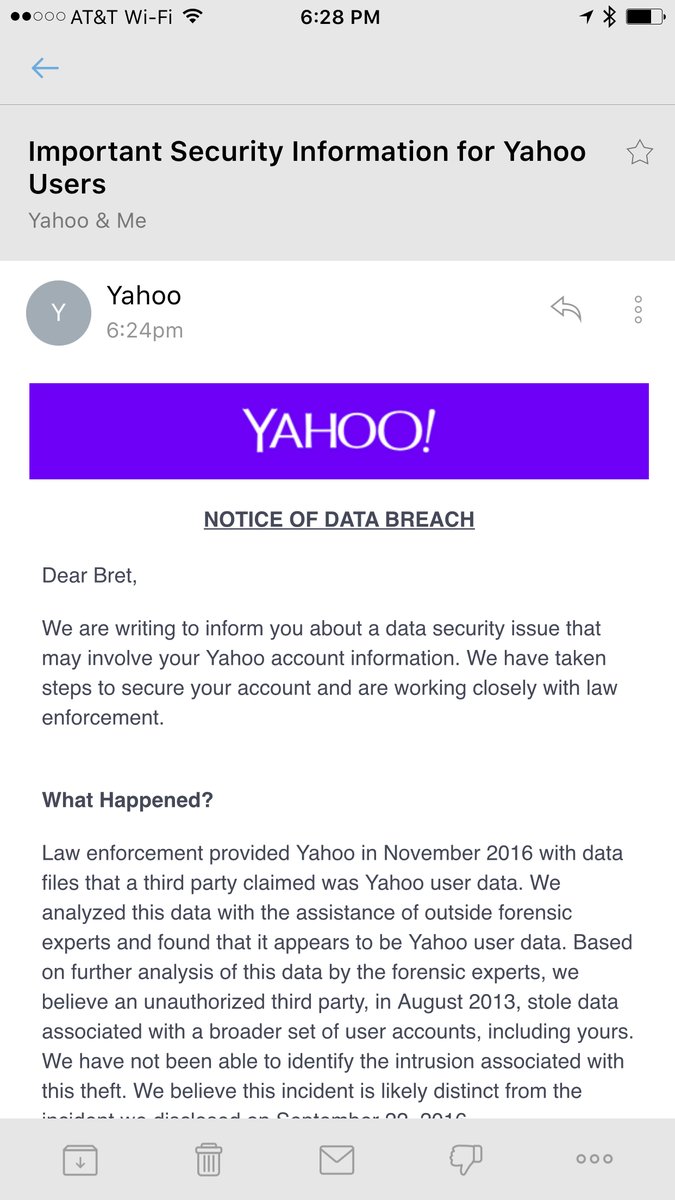Open more actions from the bottom ellipsis icon
The width and height of the screenshot is (675, 1200).
pos(593,1158)
